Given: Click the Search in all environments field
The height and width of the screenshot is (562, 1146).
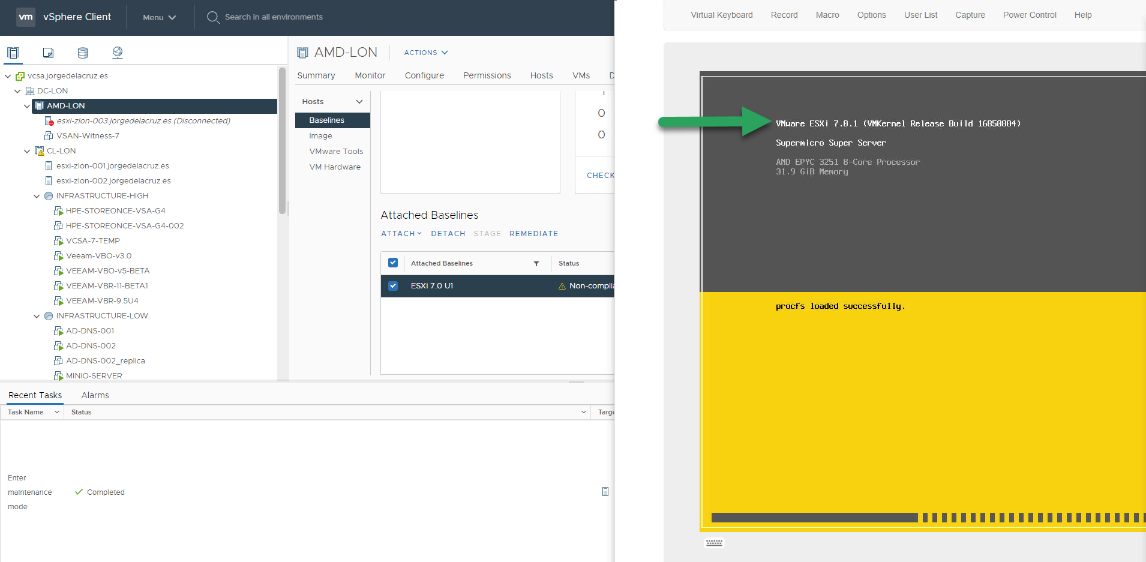Looking at the screenshot, I should [273, 17].
